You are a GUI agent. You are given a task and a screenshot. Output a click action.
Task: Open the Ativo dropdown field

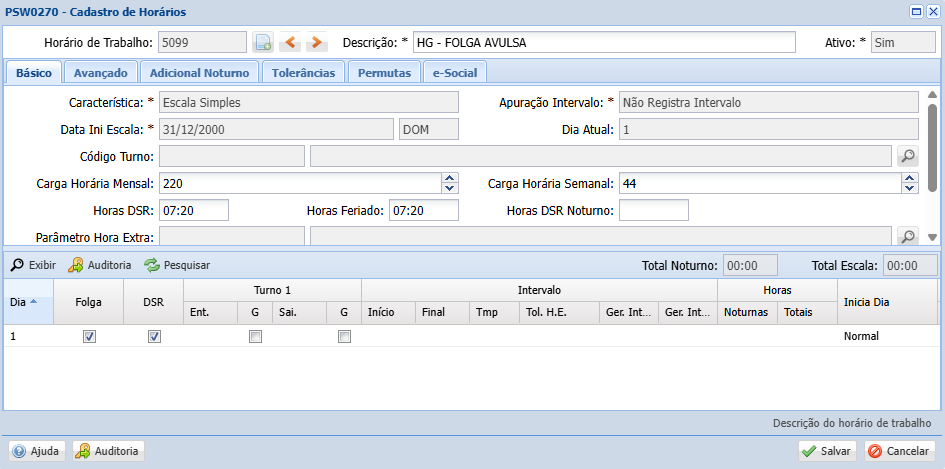click(903, 43)
